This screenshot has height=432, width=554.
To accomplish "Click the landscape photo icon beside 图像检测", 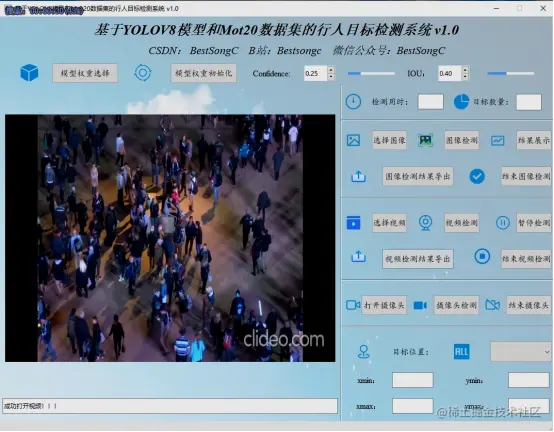I will coord(425,140).
